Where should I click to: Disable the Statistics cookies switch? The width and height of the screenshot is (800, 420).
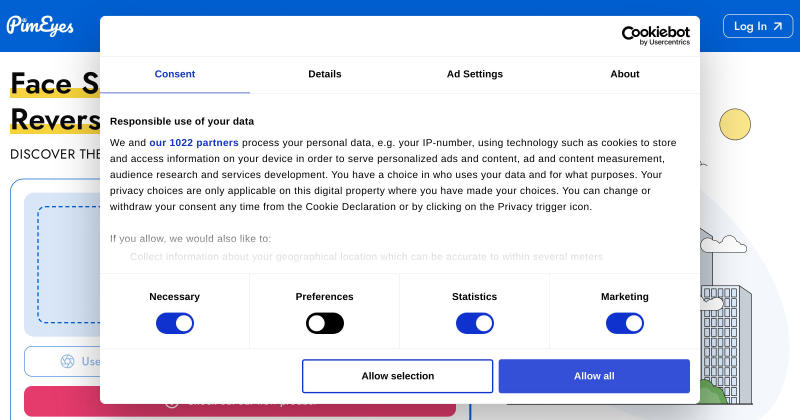point(474,324)
